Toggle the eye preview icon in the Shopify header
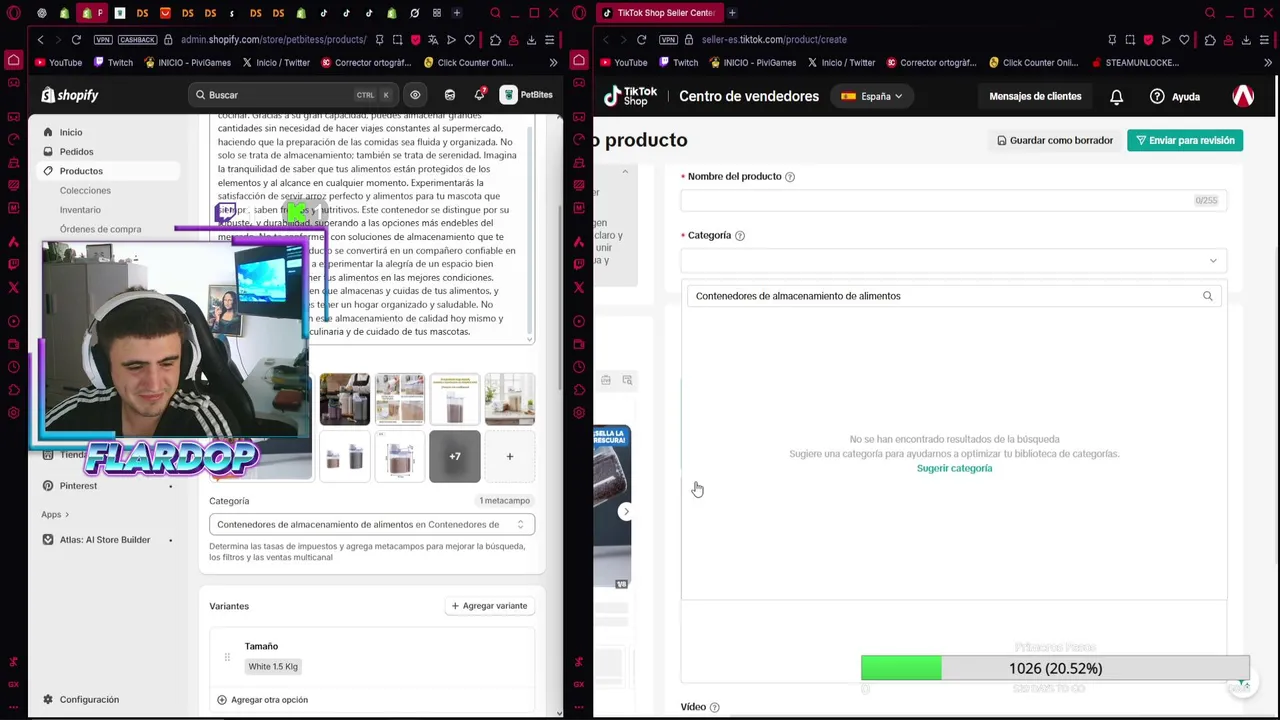 click(415, 95)
